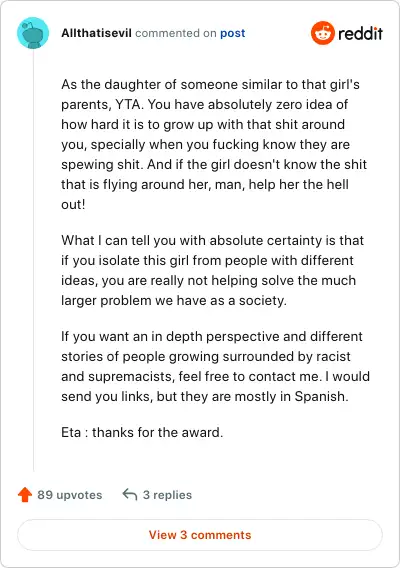Open the '3 replies' label
The width and height of the screenshot is (400, 568).
167,495
